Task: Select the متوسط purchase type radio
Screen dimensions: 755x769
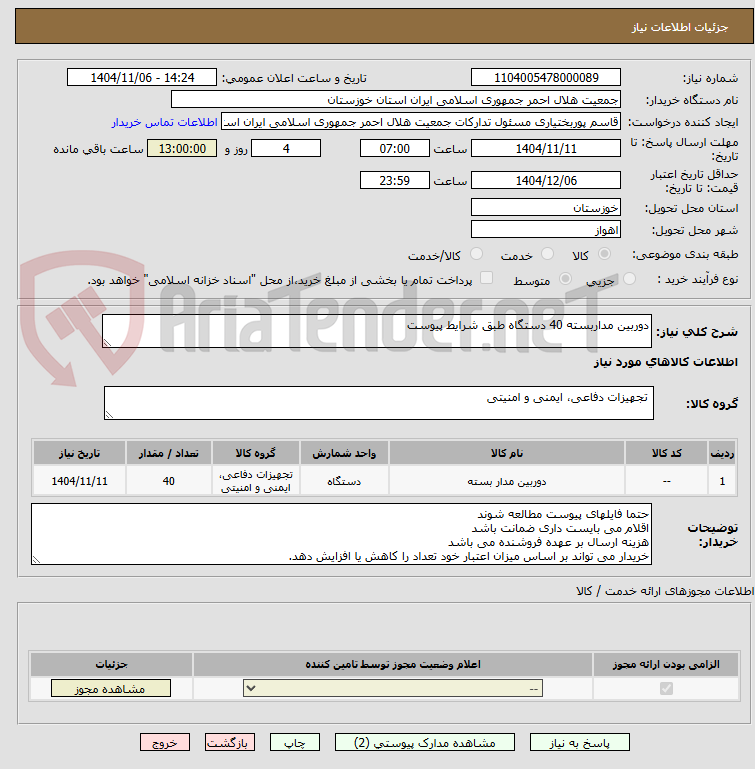Action: (565, 279)
